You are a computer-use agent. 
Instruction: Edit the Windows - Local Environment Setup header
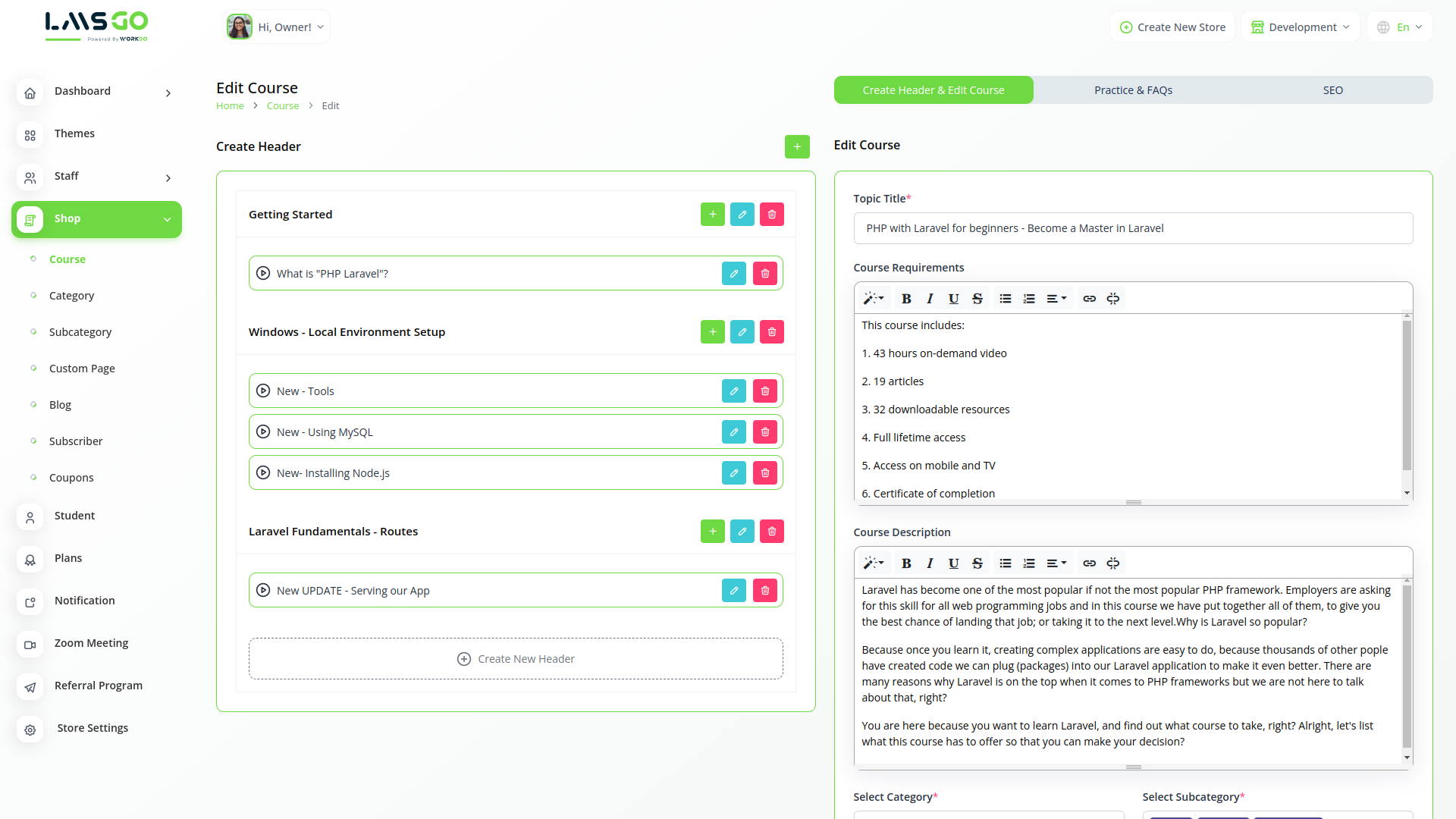point(742,332)
